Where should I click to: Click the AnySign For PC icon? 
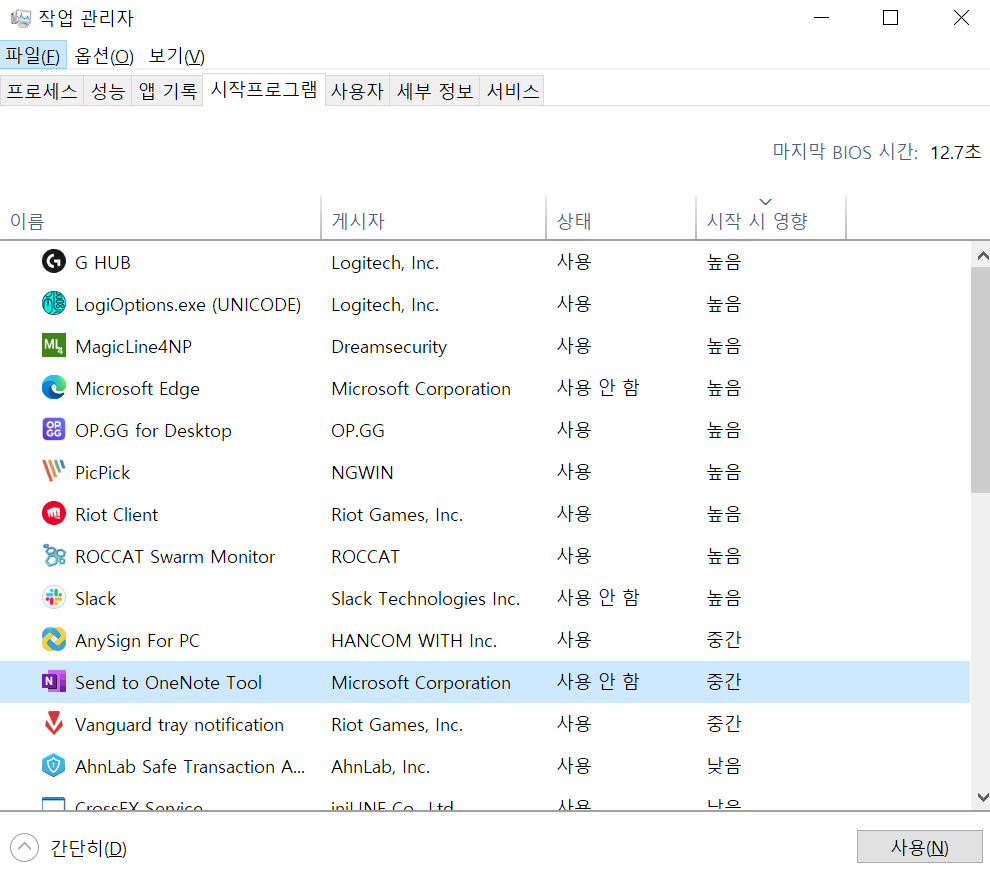click(54, 640)
